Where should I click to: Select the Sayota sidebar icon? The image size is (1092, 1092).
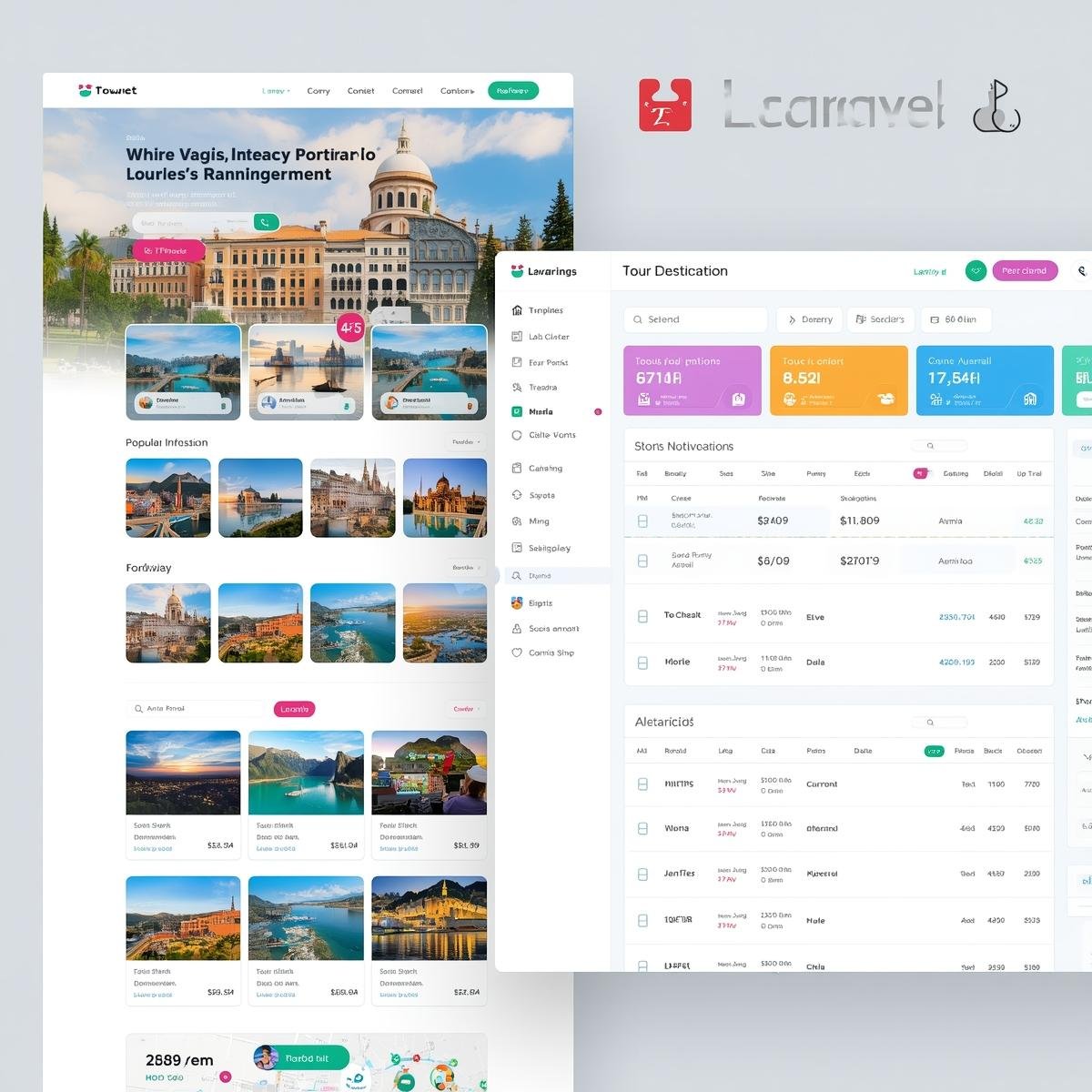pos(517,495)
